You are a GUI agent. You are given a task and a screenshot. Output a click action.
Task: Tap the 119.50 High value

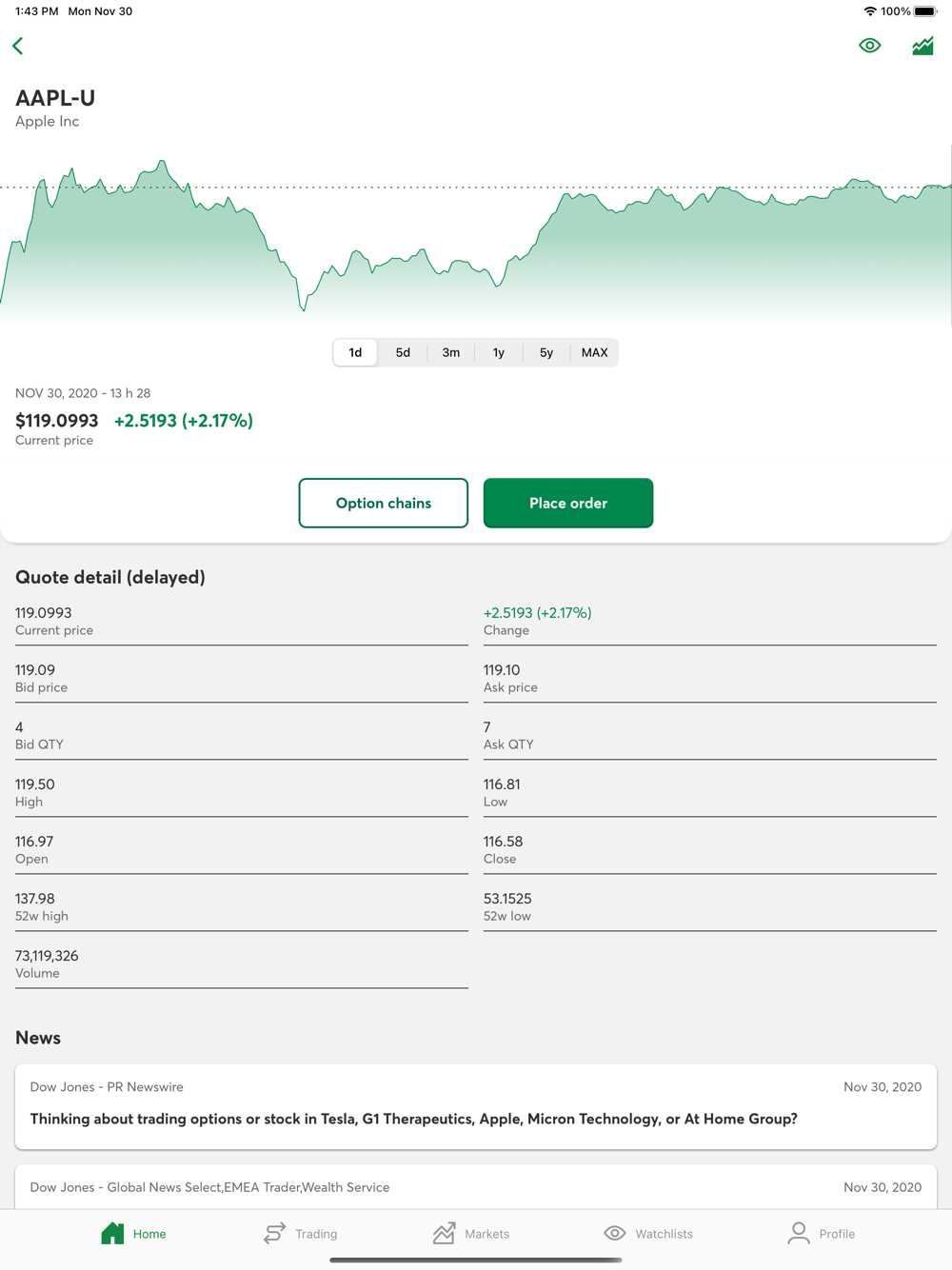[35, 784]
